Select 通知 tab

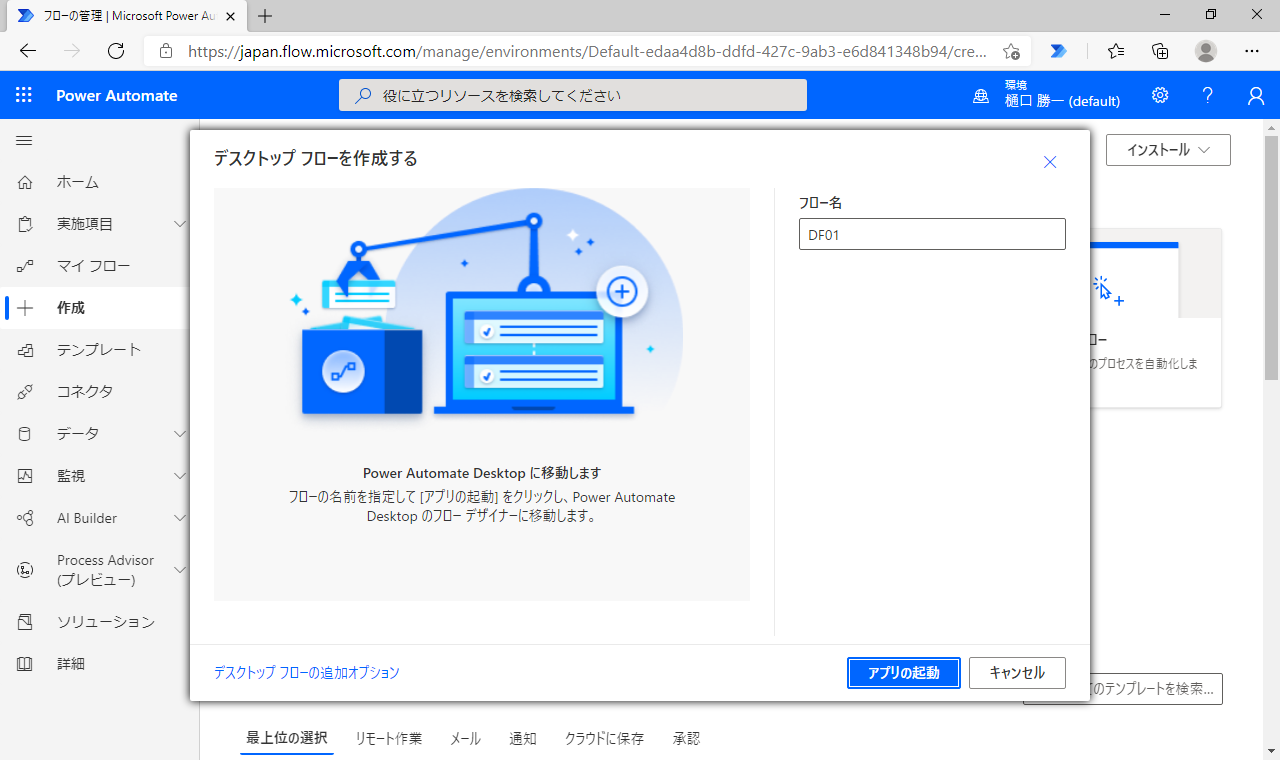pyautogui.click(x=523, y=738)
